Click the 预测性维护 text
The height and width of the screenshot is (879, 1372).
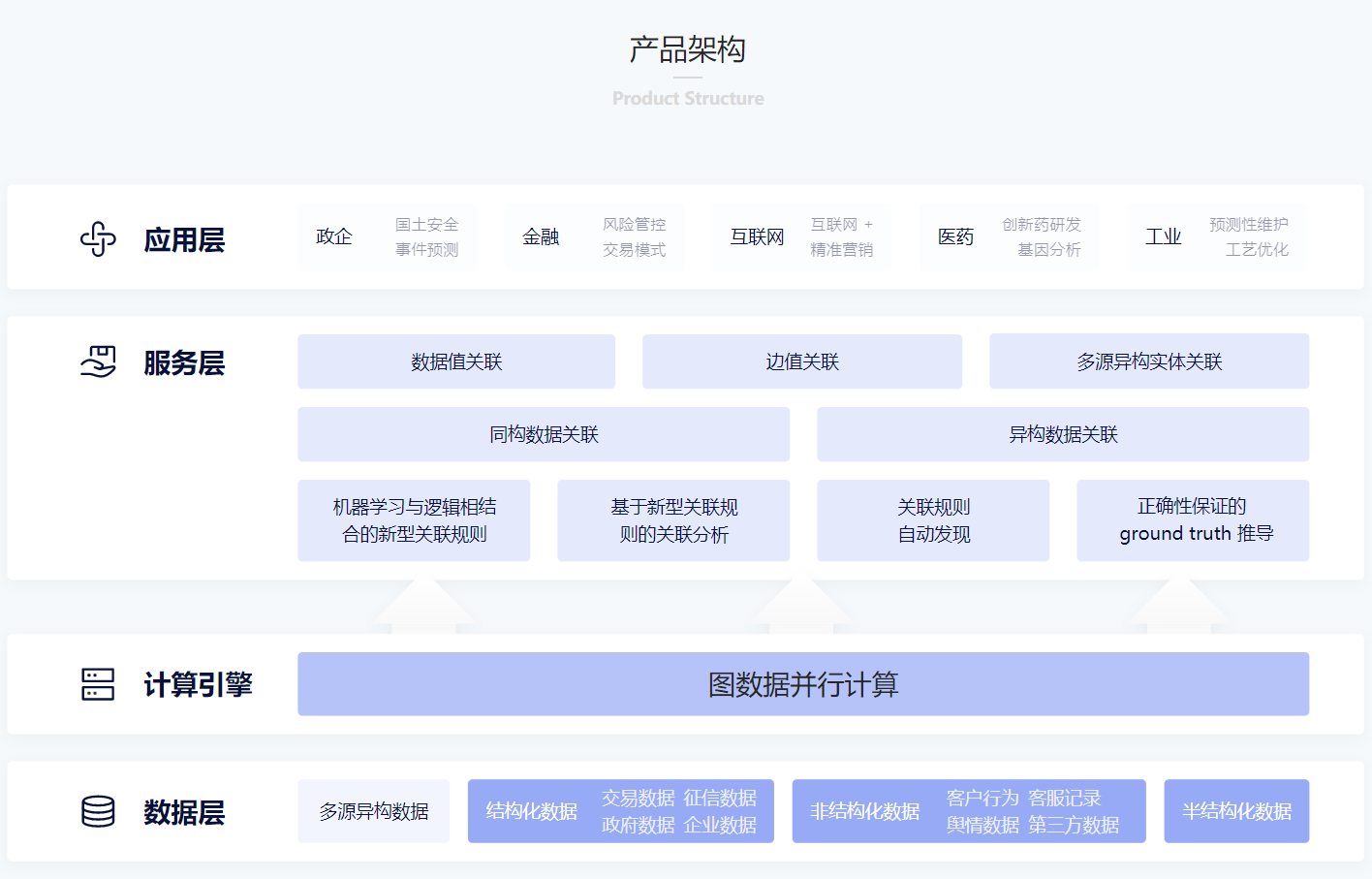pyautogui.click(x=1249, y=224)
